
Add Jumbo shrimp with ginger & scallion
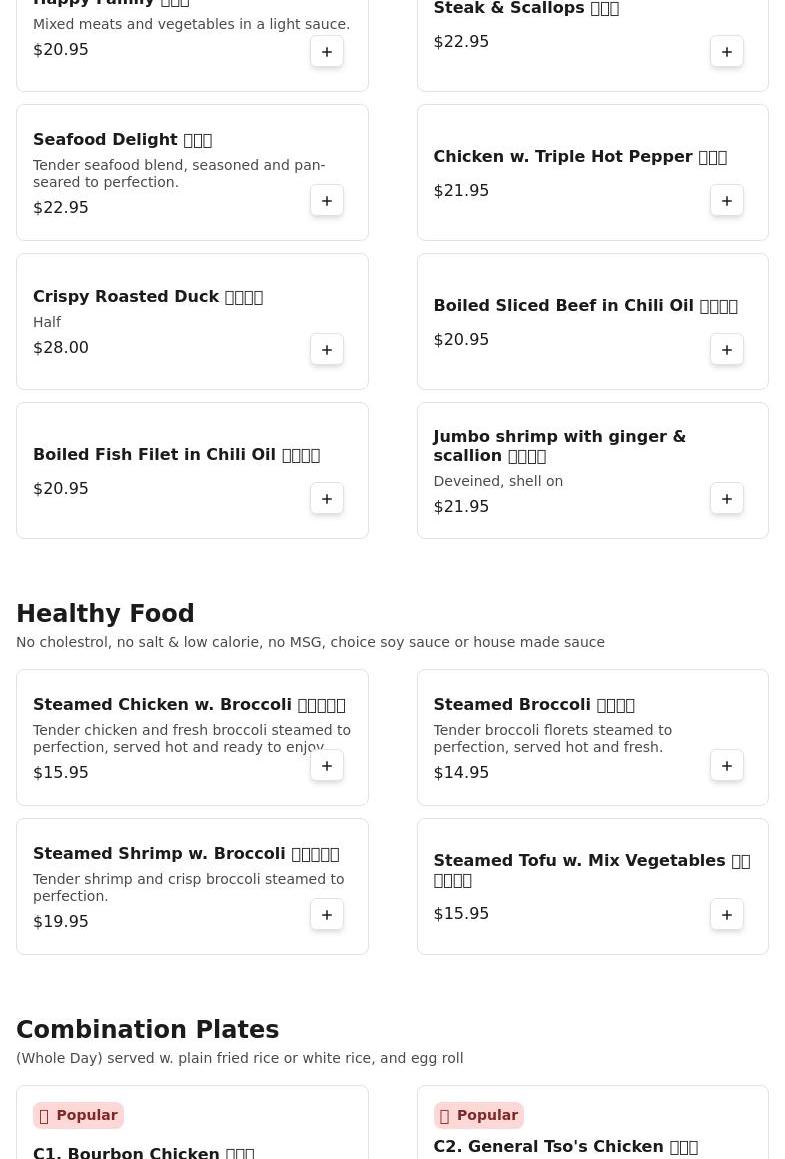pos(727,499)
